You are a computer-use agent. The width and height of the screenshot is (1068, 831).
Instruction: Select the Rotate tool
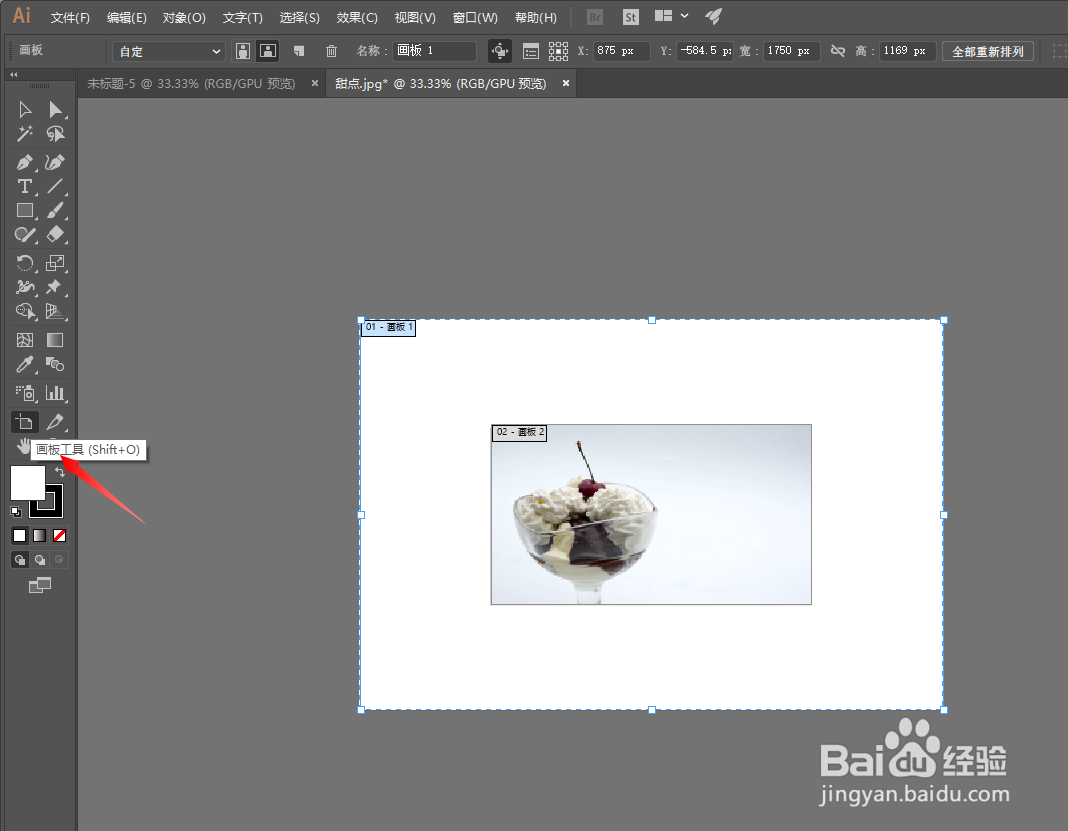[x=25, y=263]
